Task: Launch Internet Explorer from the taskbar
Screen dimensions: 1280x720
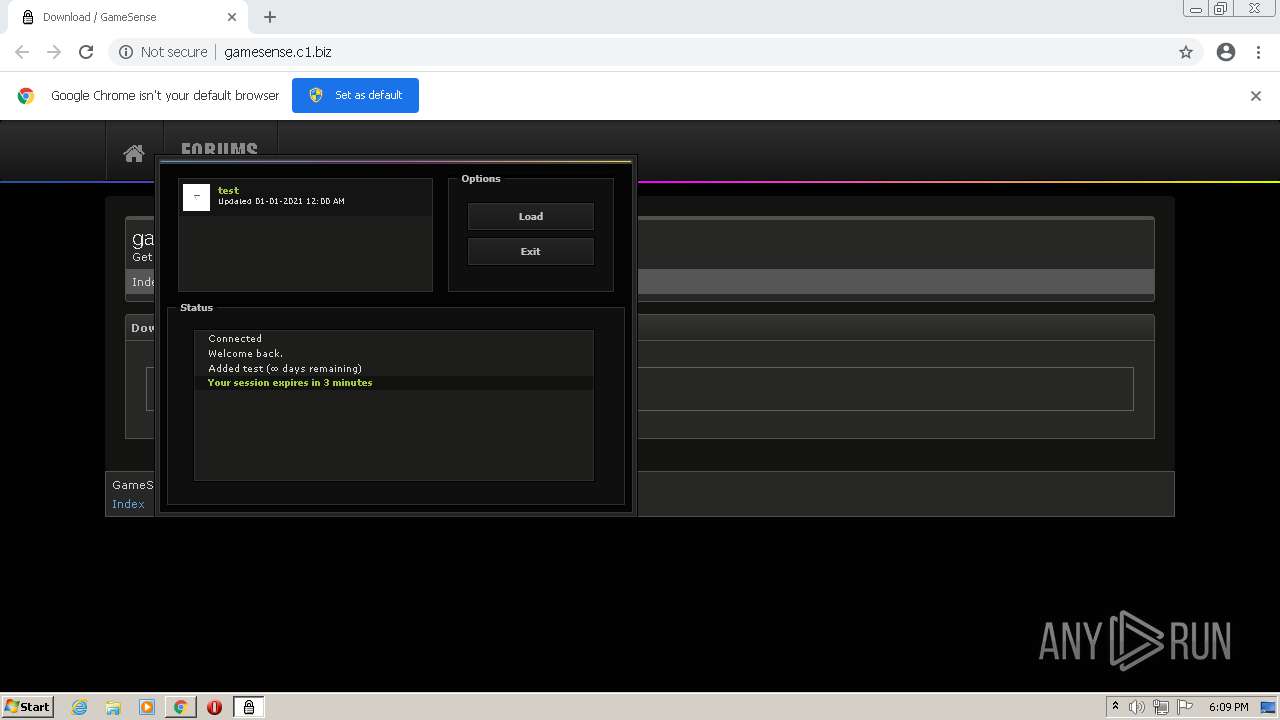Action: [80, 707]
